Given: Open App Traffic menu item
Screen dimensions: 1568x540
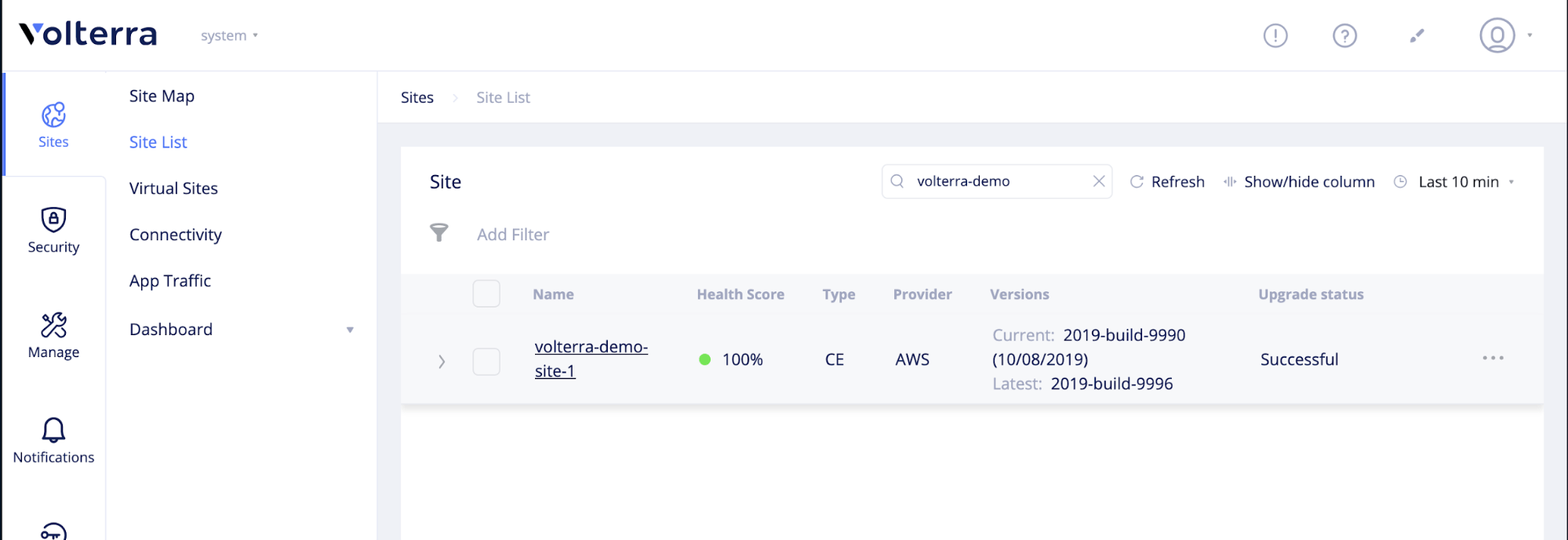Looking at the screenshot, I should coord(170,281).
